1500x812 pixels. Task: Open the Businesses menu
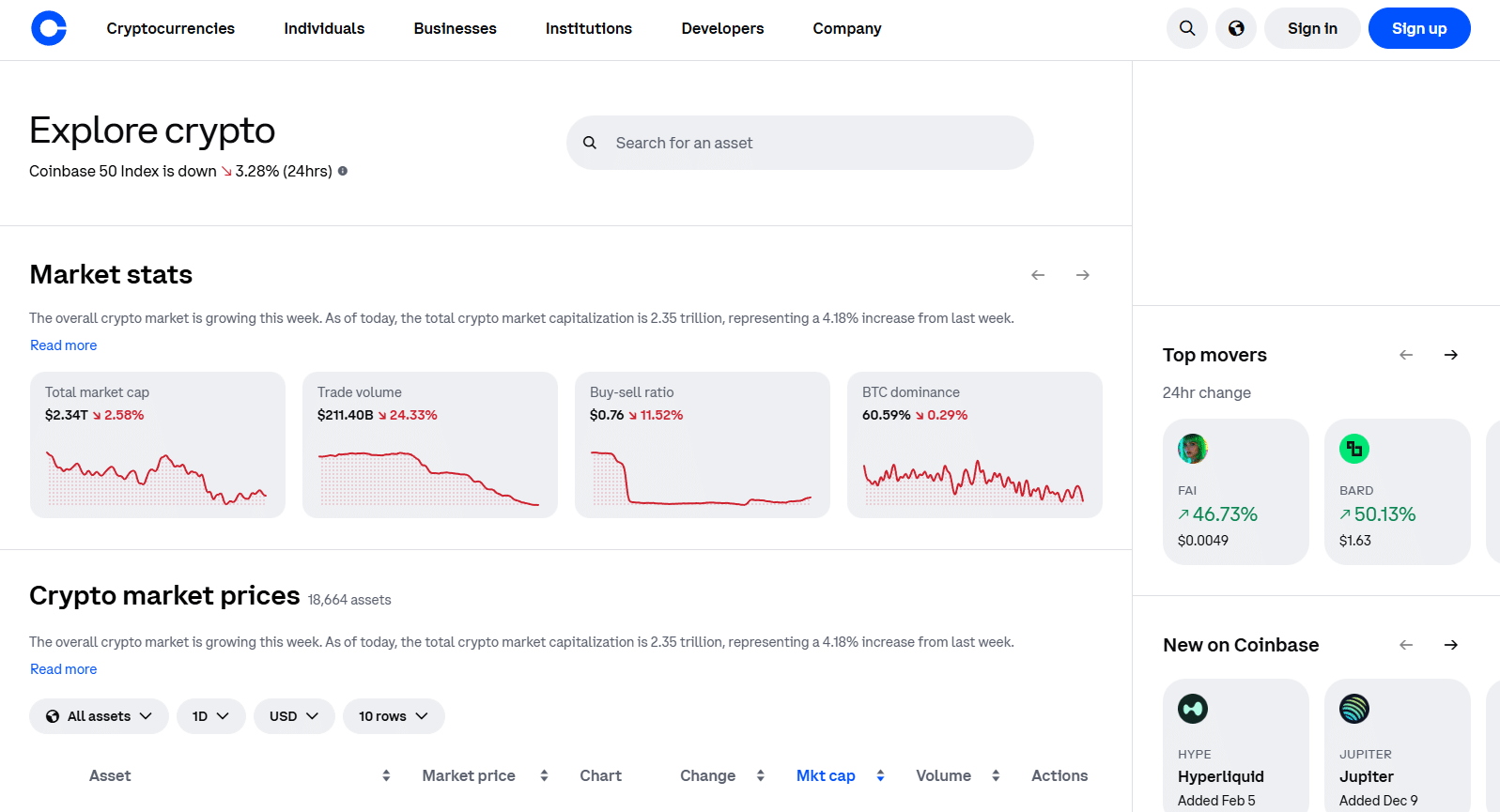[456, 28]
